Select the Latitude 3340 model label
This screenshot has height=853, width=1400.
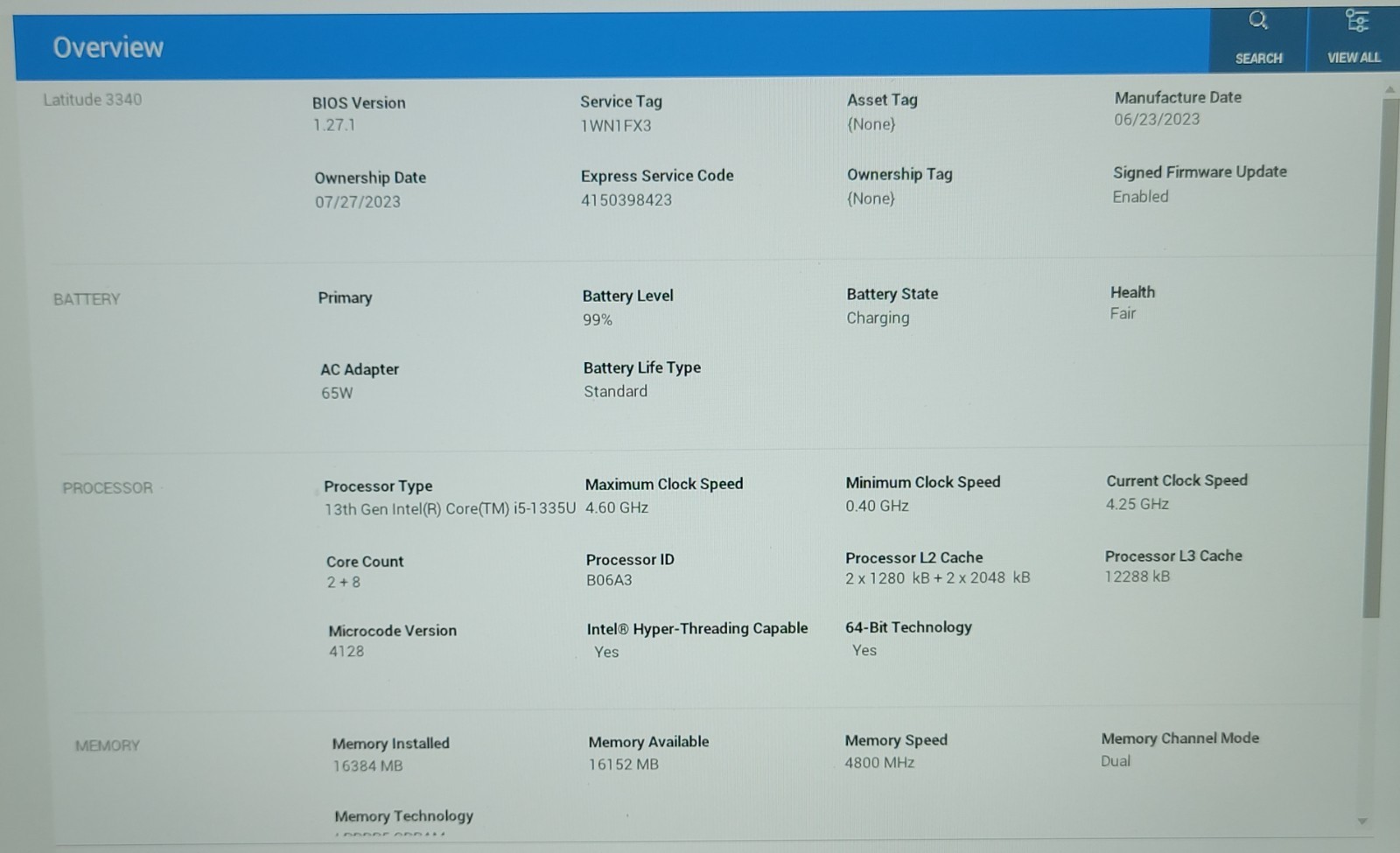[x=93, y=100]
